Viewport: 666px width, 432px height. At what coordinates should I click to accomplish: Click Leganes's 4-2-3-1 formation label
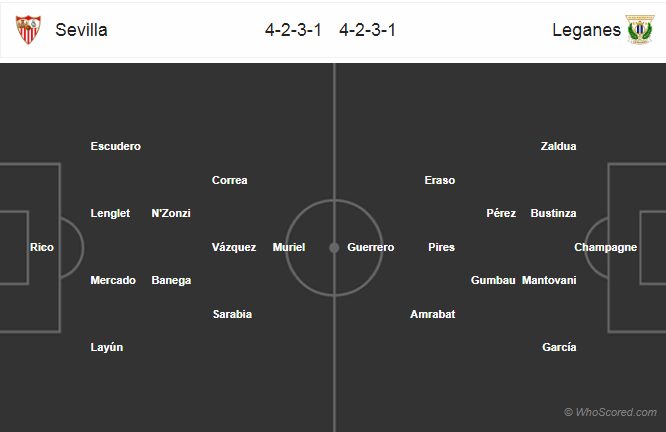pyautogui.click(x=367, y=30)
